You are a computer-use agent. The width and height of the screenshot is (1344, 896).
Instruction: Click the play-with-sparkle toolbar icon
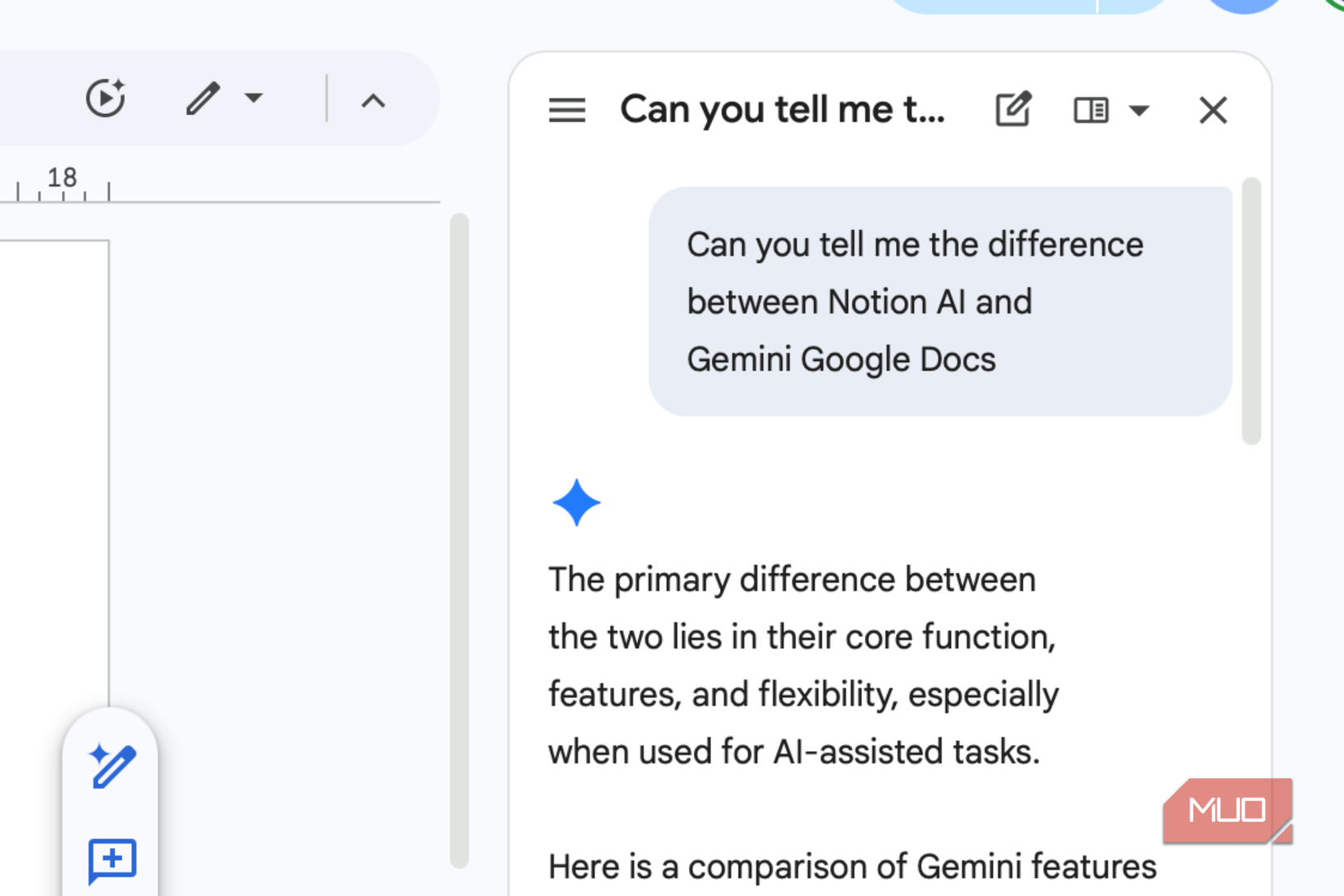pos(106,99)
